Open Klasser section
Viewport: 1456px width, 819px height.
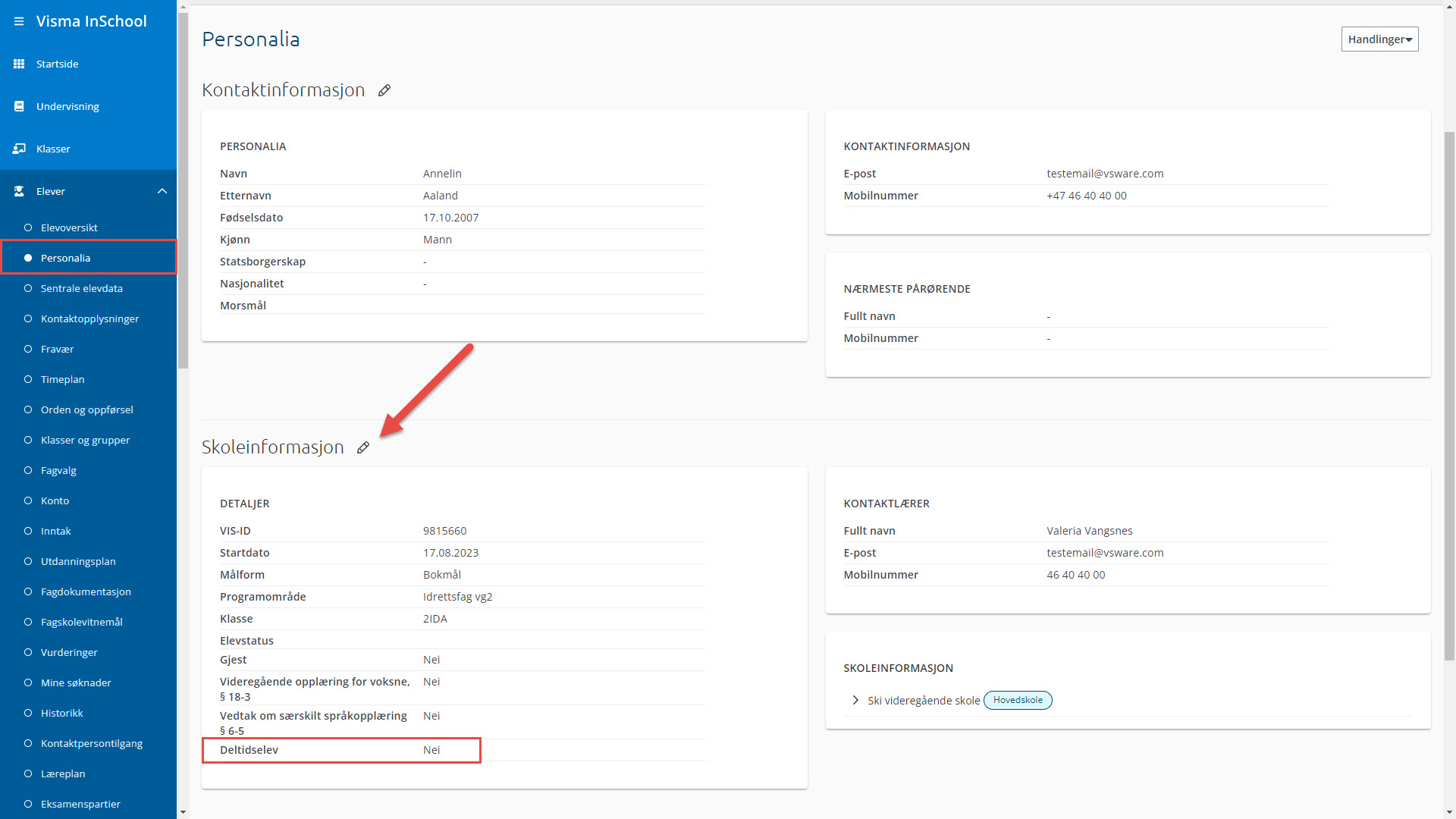pyautogui.click(x=53, y=149)
